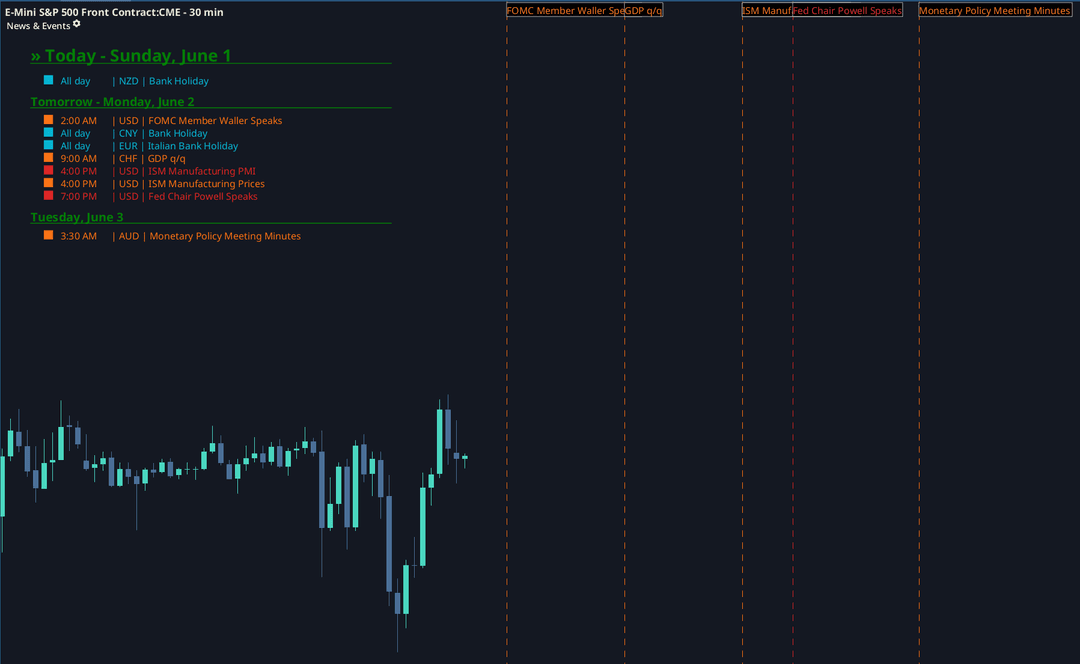The width and height of the screenshot is (1080, 664).
Task: Click the CHF GDP q/q list entry
Action: [115, 158]
